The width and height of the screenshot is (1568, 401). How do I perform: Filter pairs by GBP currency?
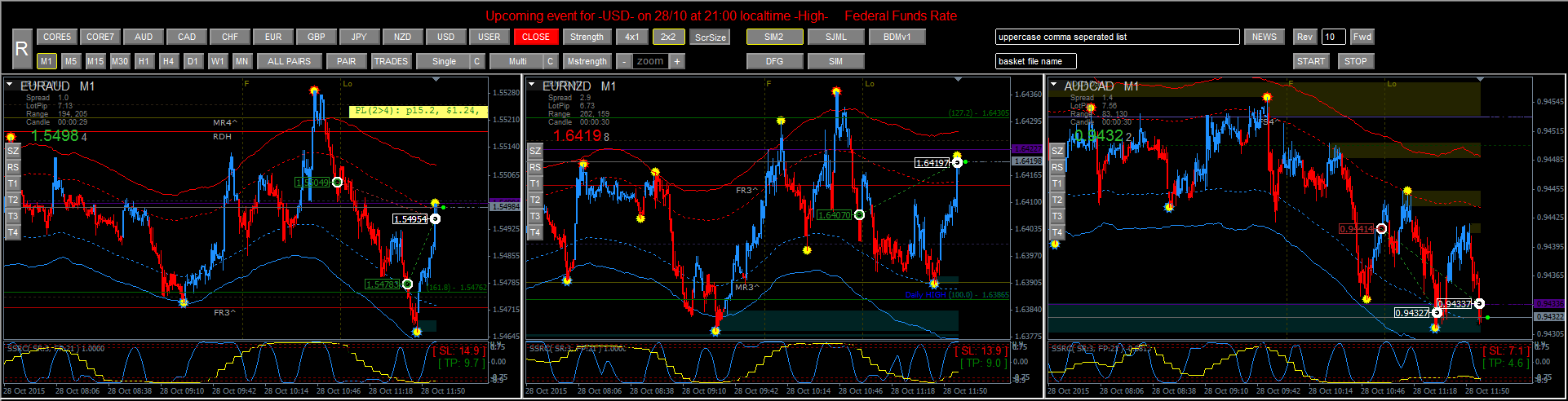(317, 37)
